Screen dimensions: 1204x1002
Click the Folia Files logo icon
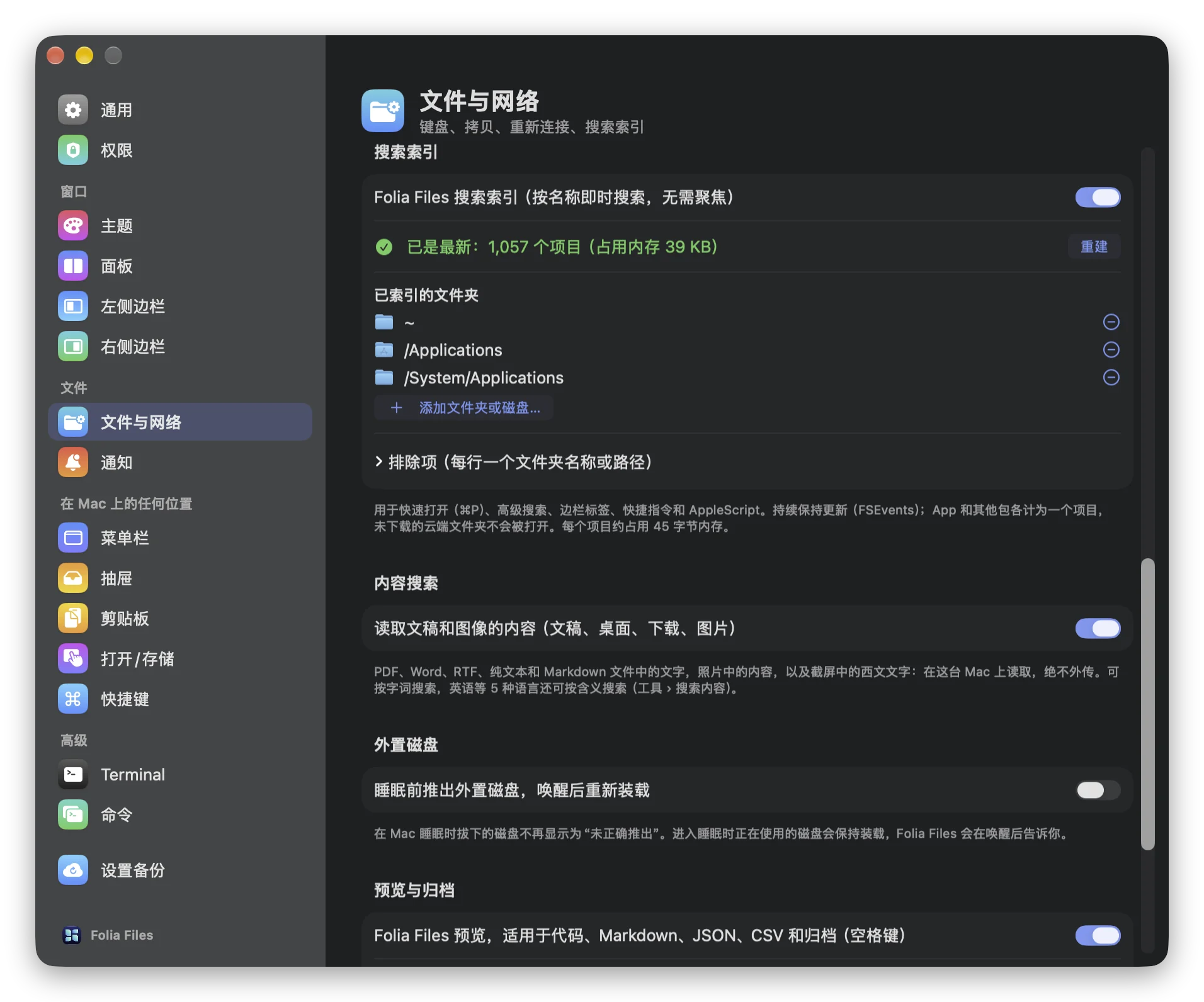pyautogui.click(x=72, y=935)
